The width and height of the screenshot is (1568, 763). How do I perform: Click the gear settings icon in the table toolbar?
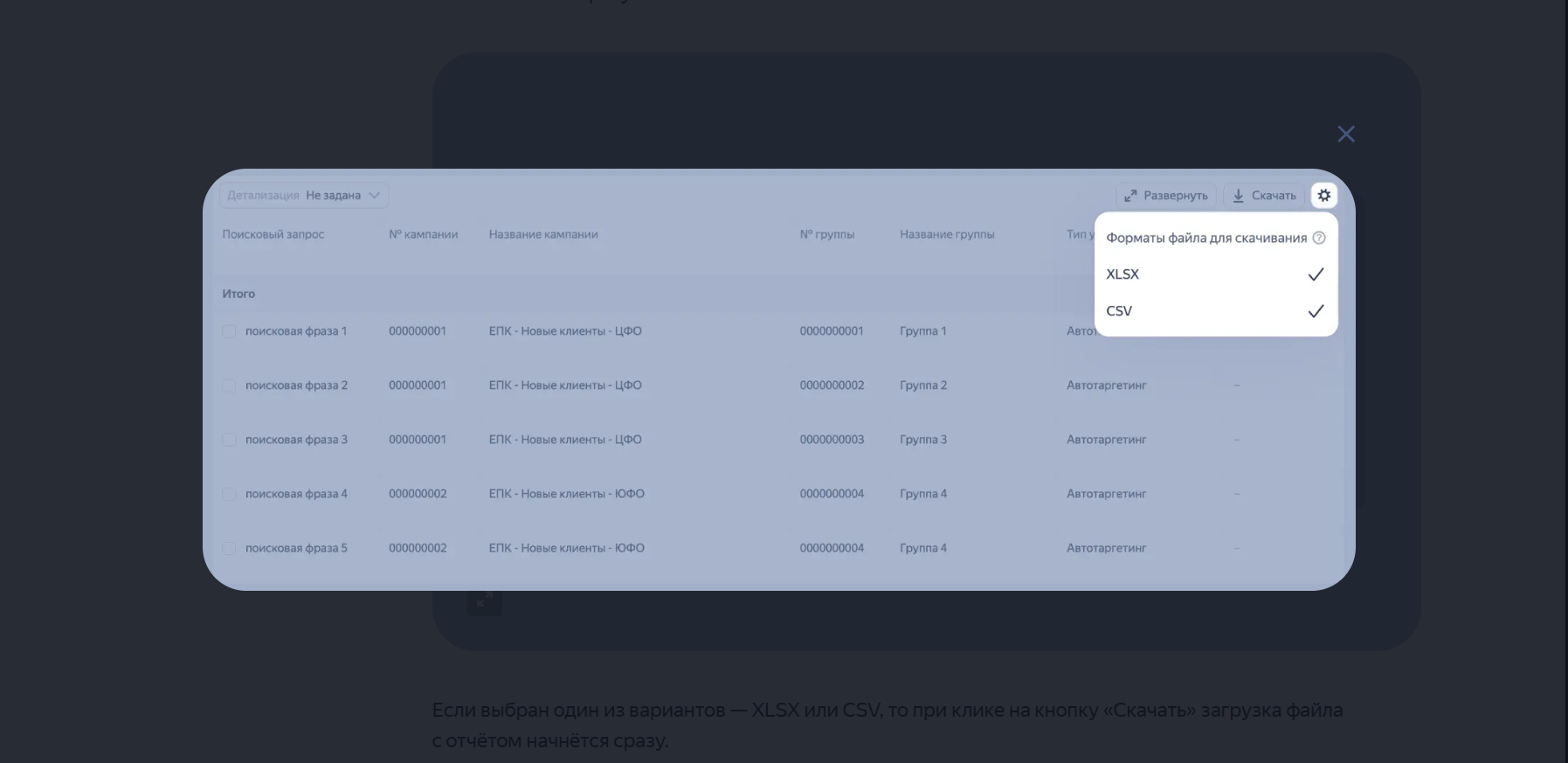click(x=1323, y=196)
